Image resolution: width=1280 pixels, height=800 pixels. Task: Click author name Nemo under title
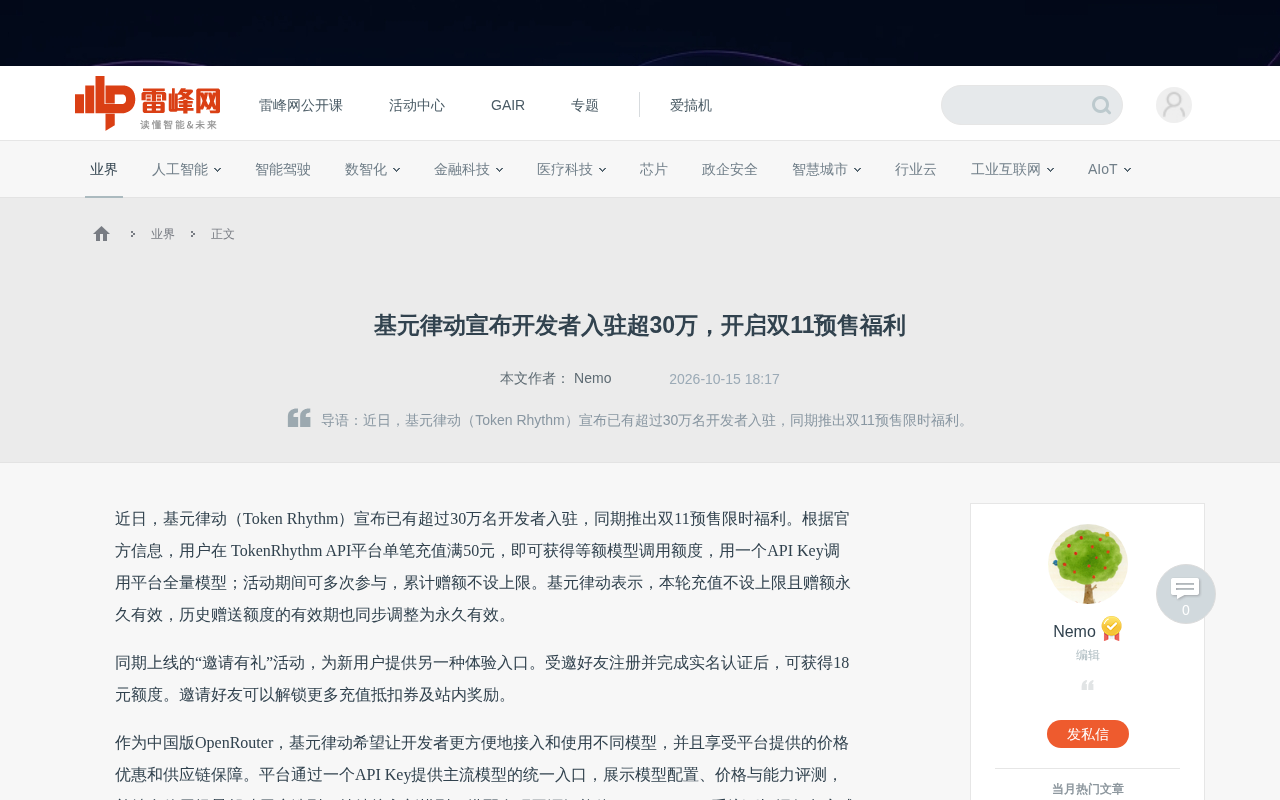[593, 378]
